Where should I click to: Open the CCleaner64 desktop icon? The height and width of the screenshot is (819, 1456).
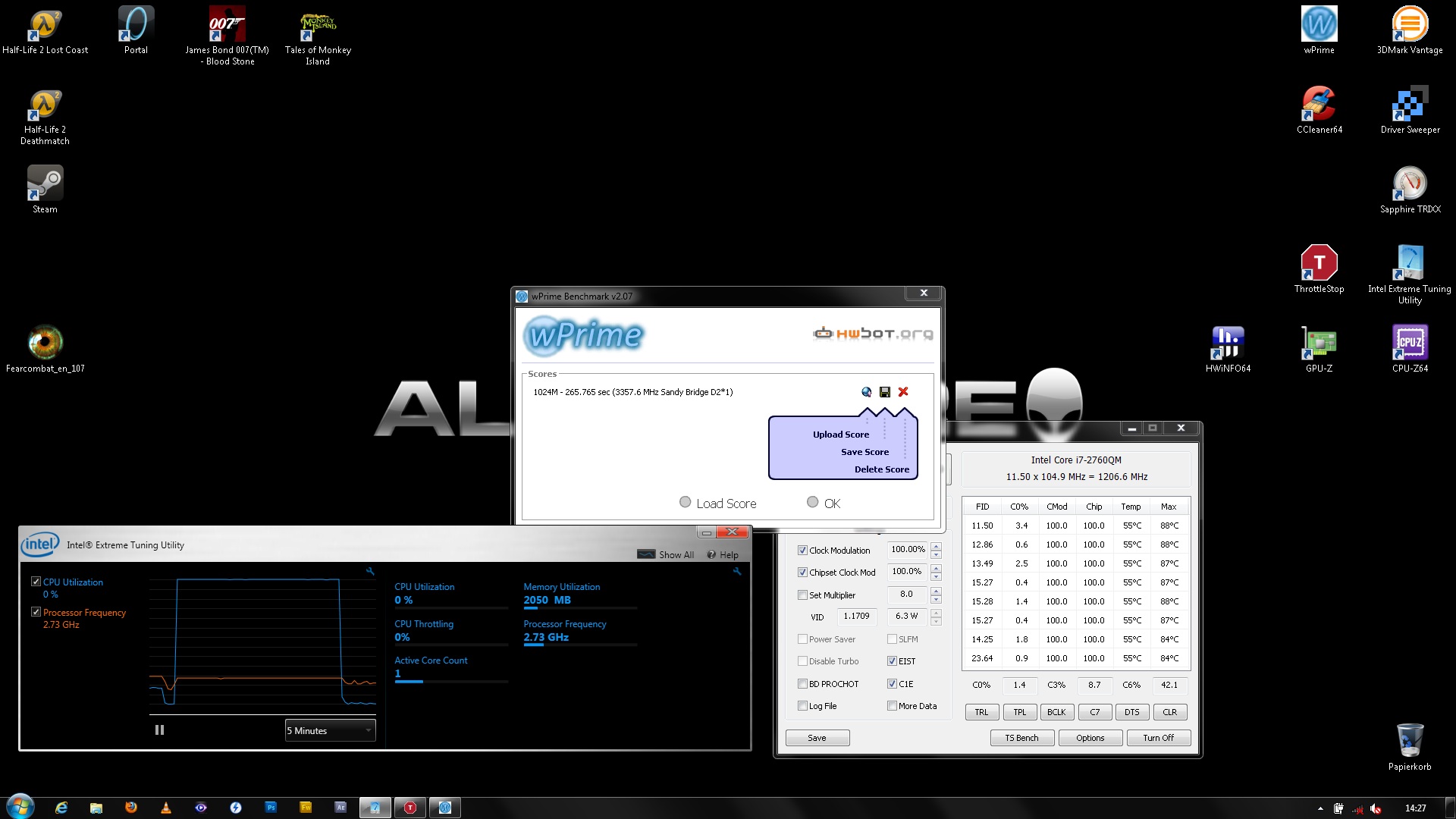tap(1319, 110)
